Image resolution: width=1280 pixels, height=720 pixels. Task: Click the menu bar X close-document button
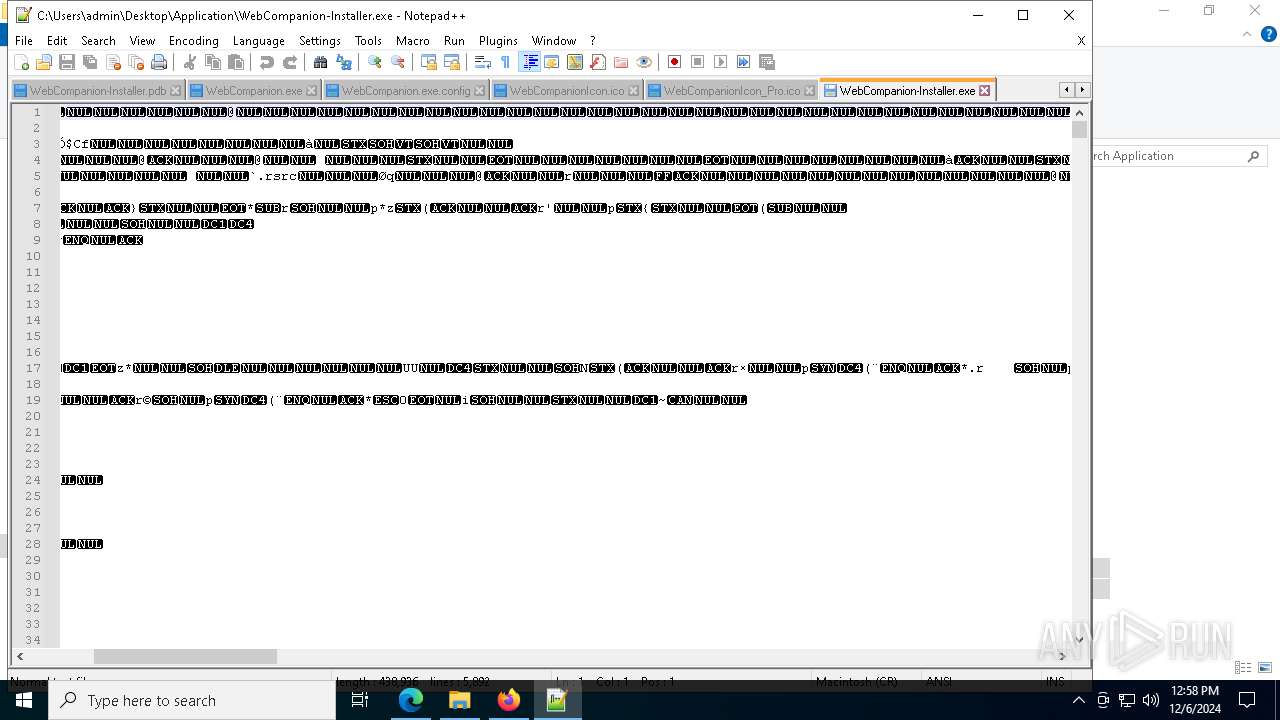pyautogui.click(x=1081, y=41)
